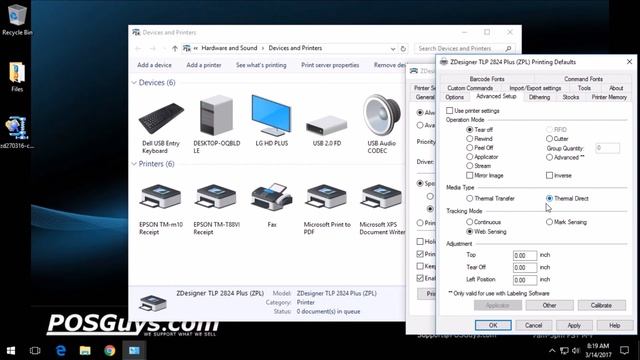Select Continuous tracking mode
640x360 pixels.
(469, 222)
